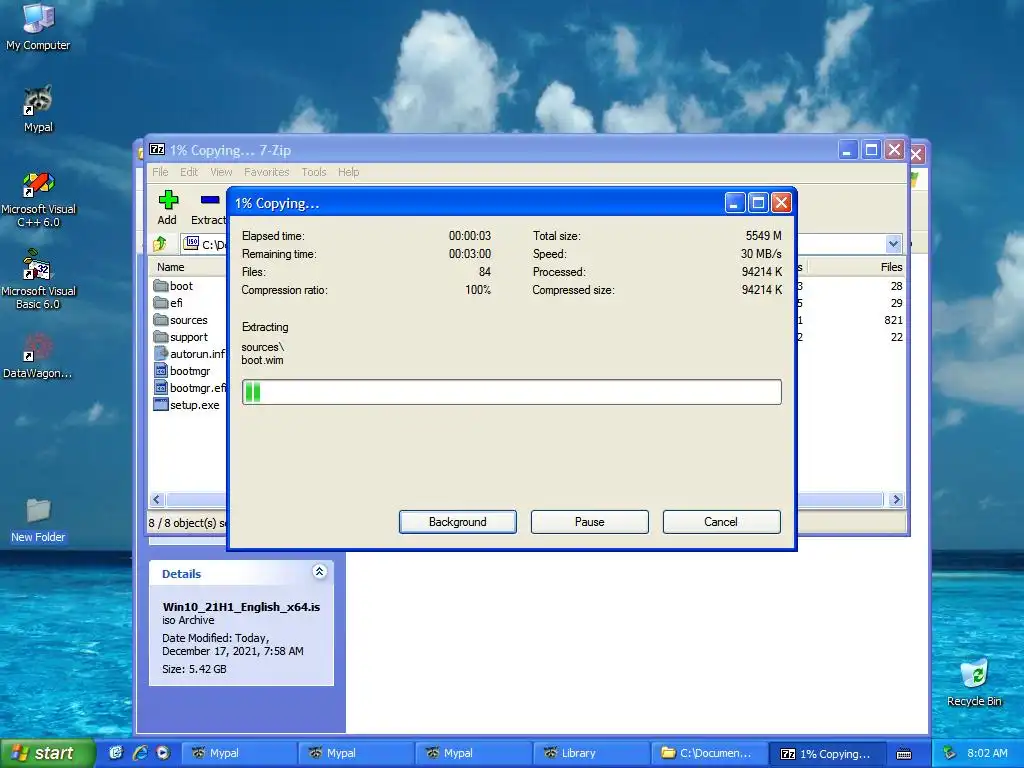
Task: Click the 5549 M total size value
Action: pyautogui.click(x=763, y=236)
